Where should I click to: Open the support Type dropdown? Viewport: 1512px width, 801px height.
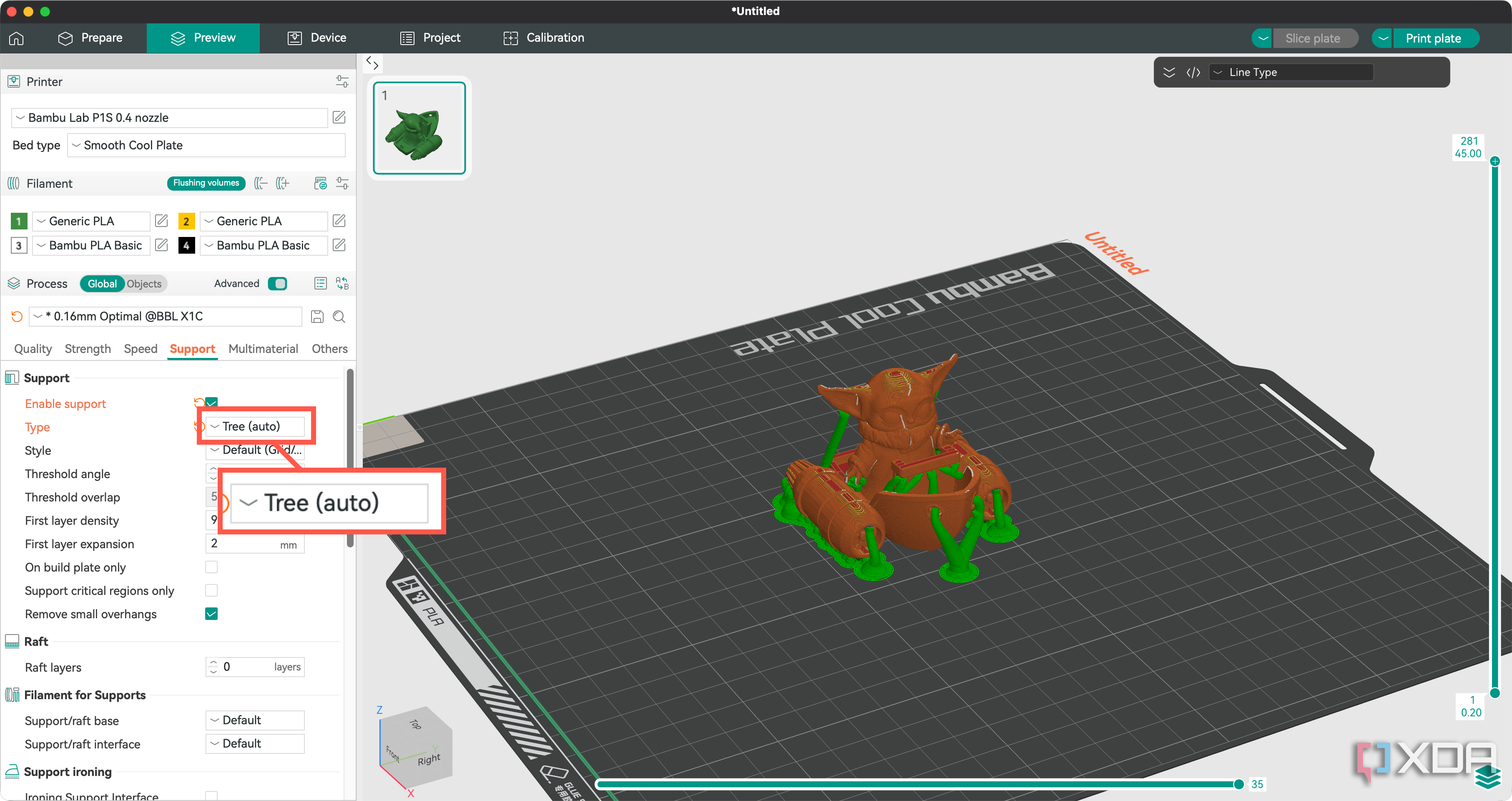pos(255,426)
